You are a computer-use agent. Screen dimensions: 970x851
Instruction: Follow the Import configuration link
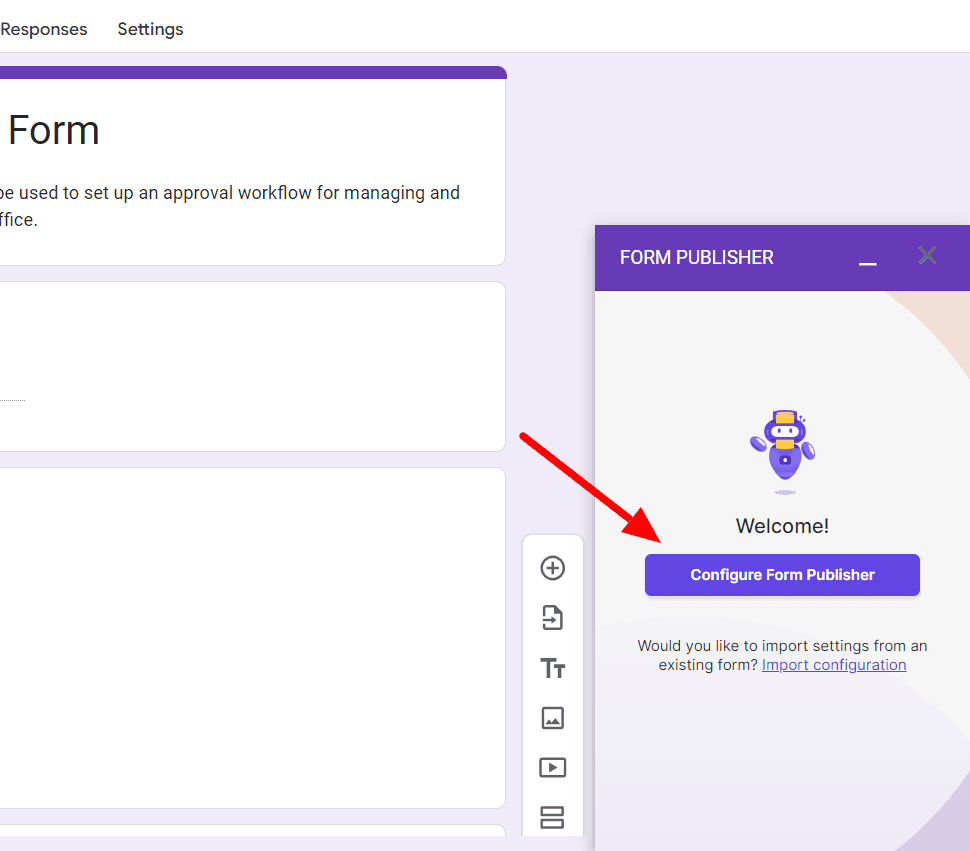pyautogui.click(x=834, y=665)
